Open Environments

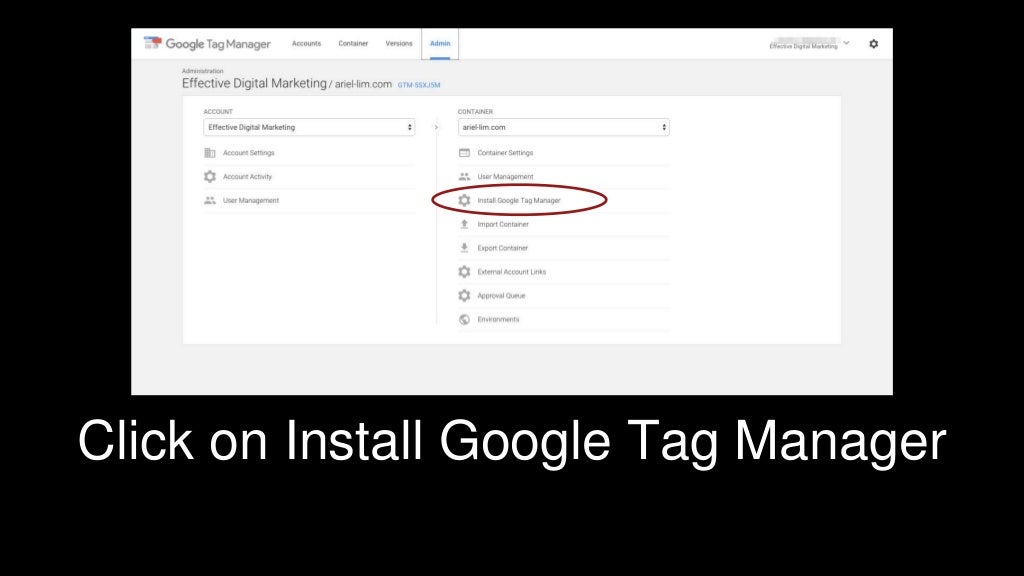(498, 319)
